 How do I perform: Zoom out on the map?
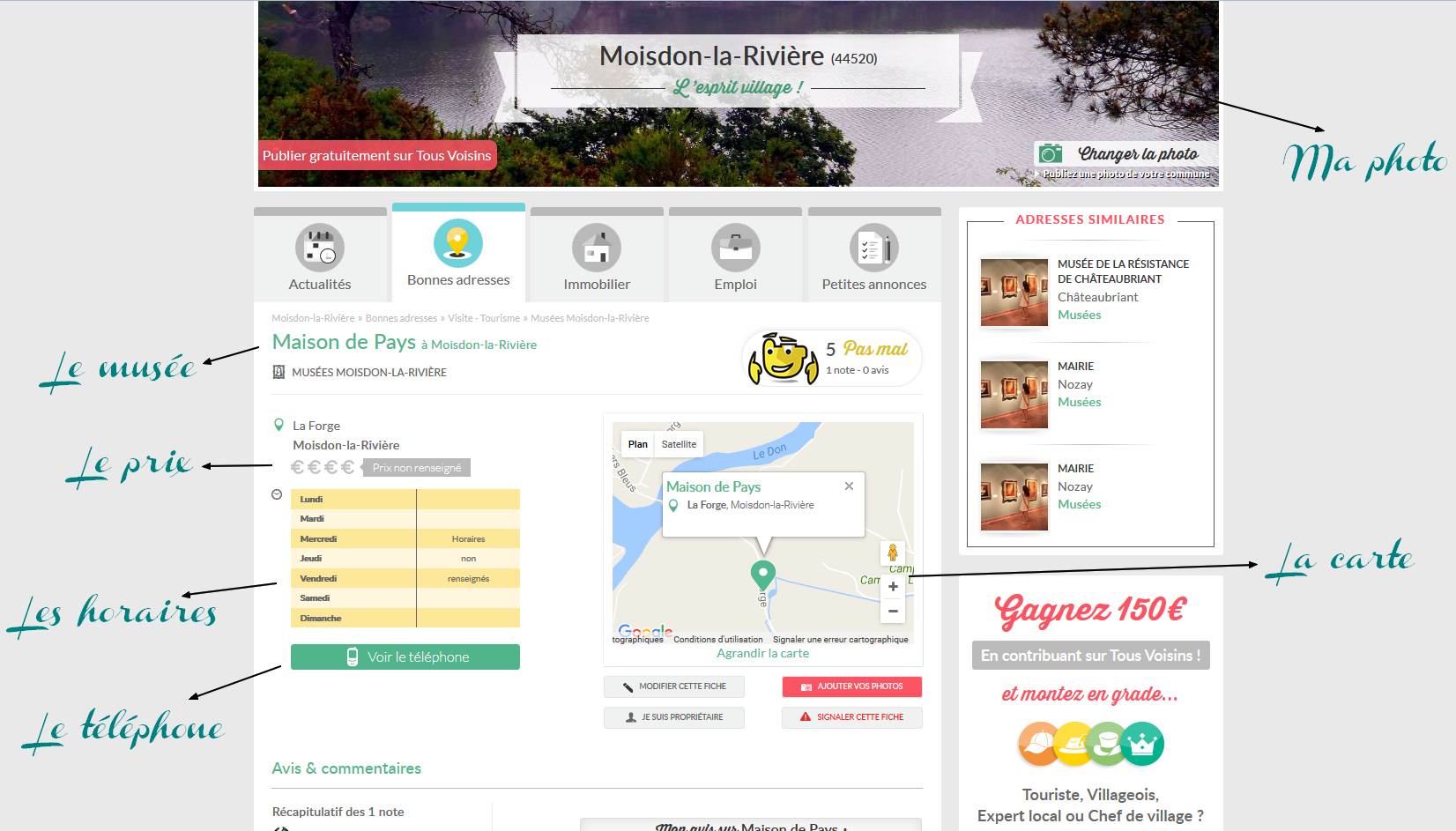[893, 611]
